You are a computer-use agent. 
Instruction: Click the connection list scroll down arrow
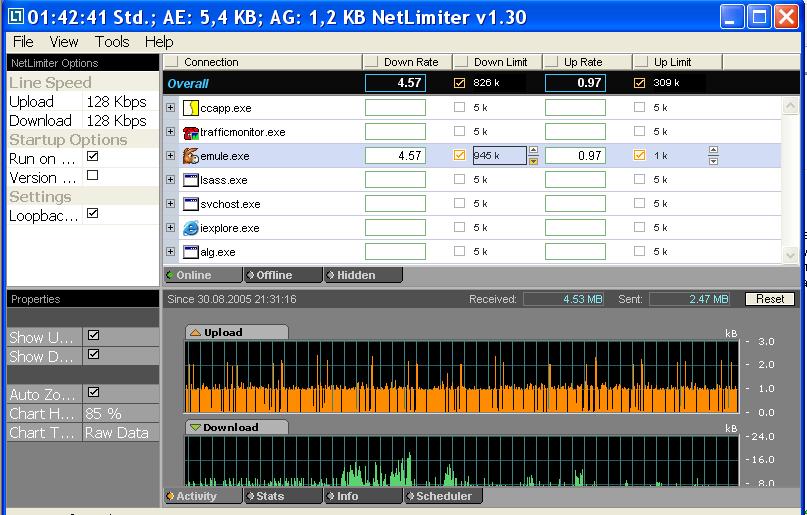click(x=790, y=255)
